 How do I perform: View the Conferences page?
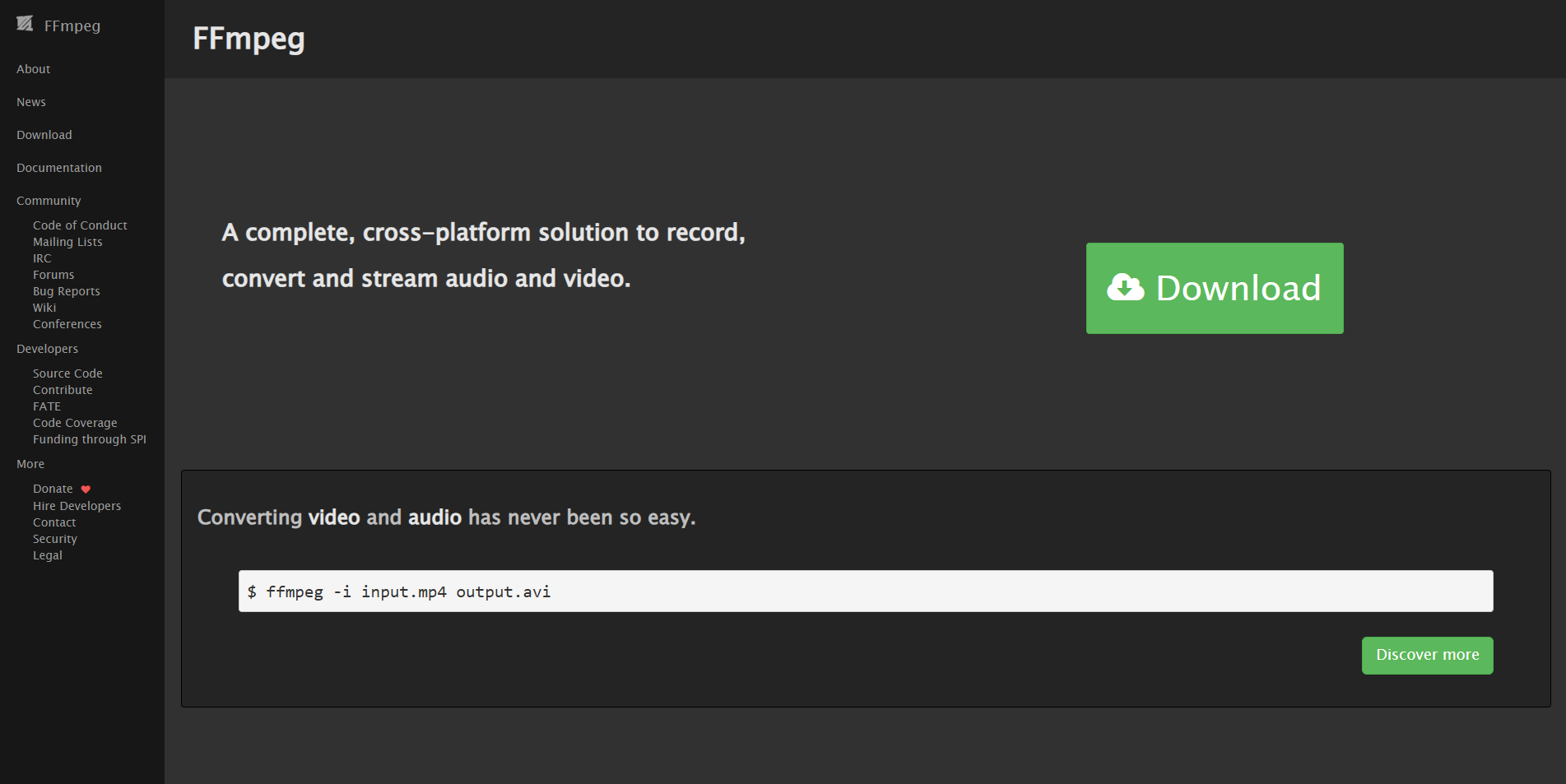67,324
